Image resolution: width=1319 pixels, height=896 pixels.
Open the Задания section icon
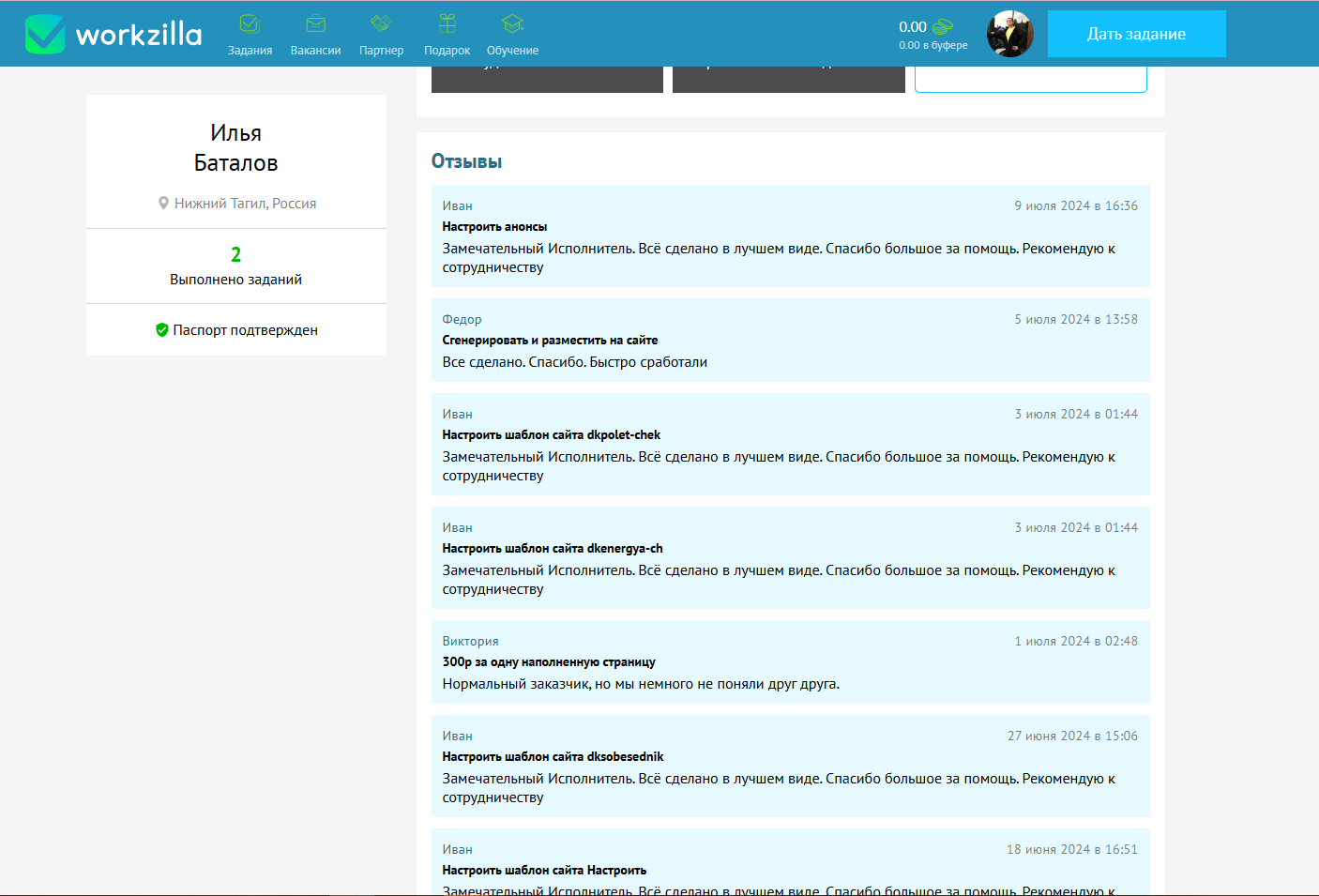pyautogui.click(x=250, y=24)
